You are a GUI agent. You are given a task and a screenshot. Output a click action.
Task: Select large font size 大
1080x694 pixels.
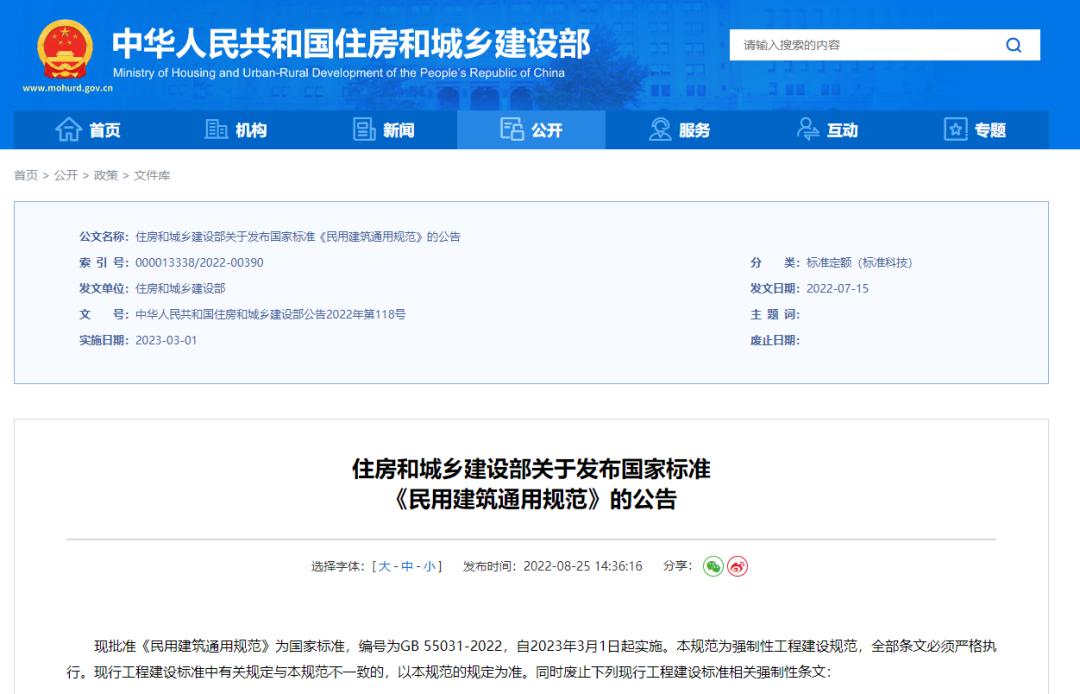380,565
